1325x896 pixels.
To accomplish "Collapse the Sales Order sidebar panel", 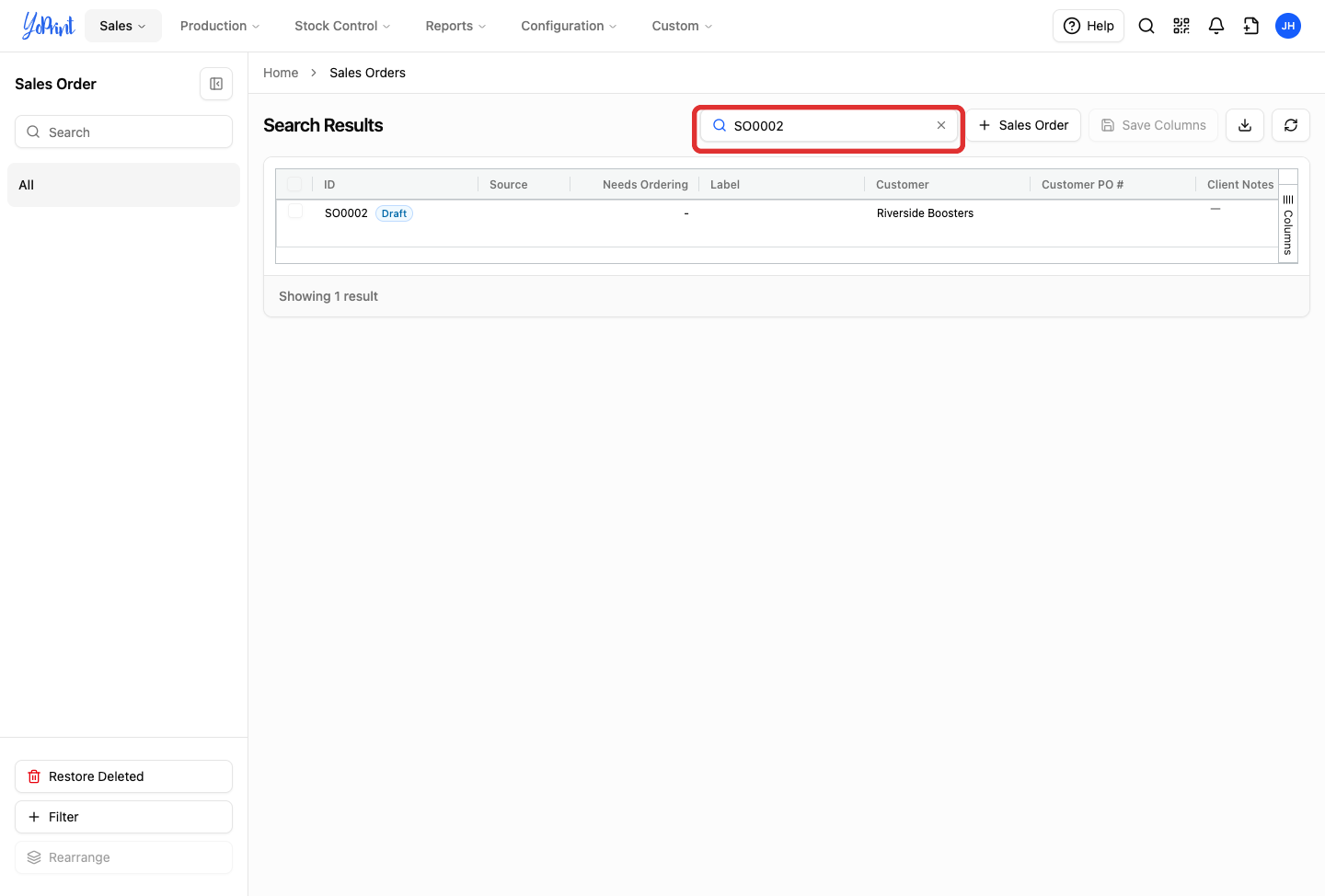I will point(216,84).
